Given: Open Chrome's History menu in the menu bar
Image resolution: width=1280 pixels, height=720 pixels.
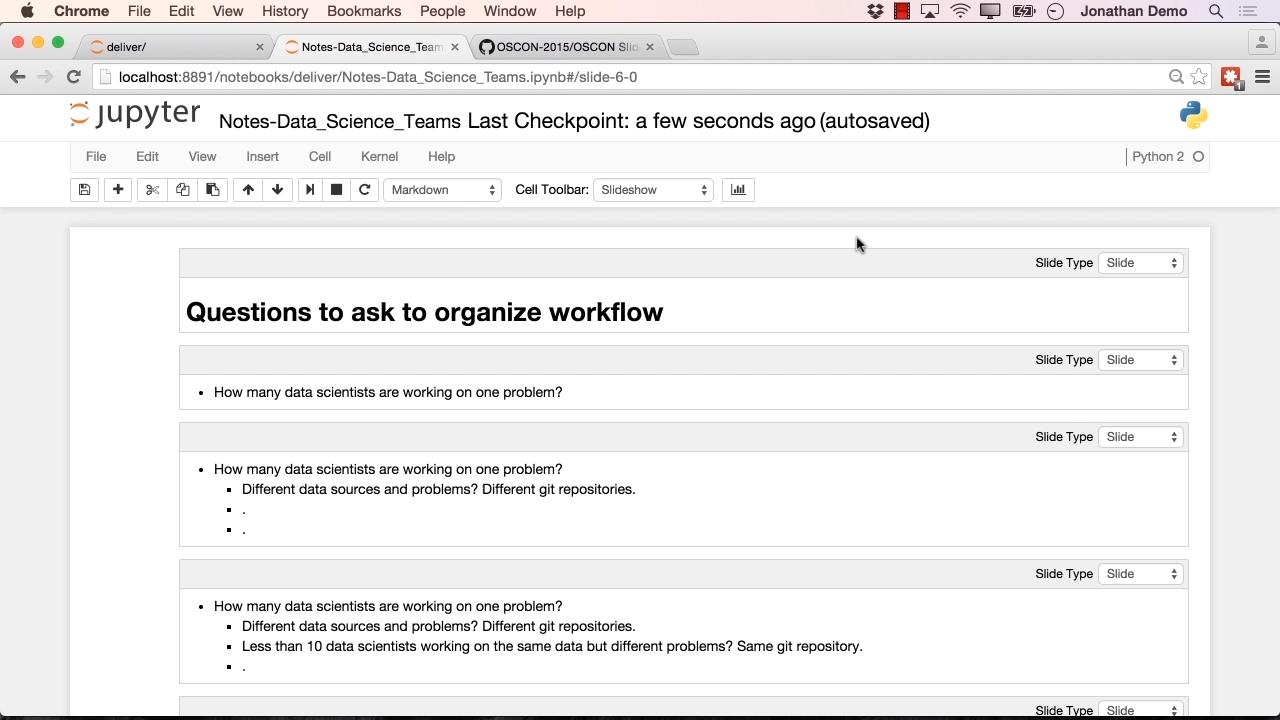Looking at the screenshot, I should pos(285,11).
